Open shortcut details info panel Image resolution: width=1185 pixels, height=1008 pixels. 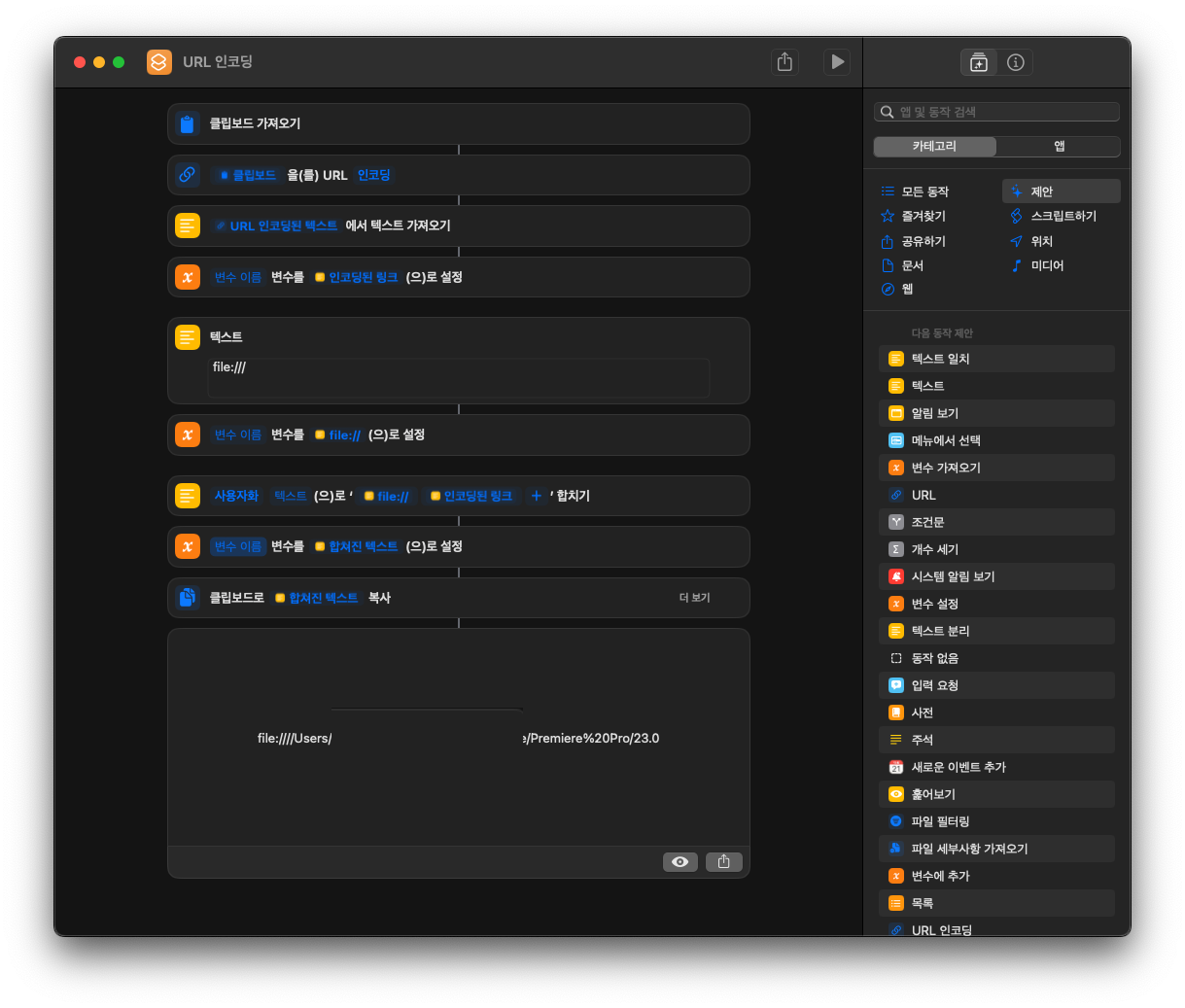pos(1016,62)
